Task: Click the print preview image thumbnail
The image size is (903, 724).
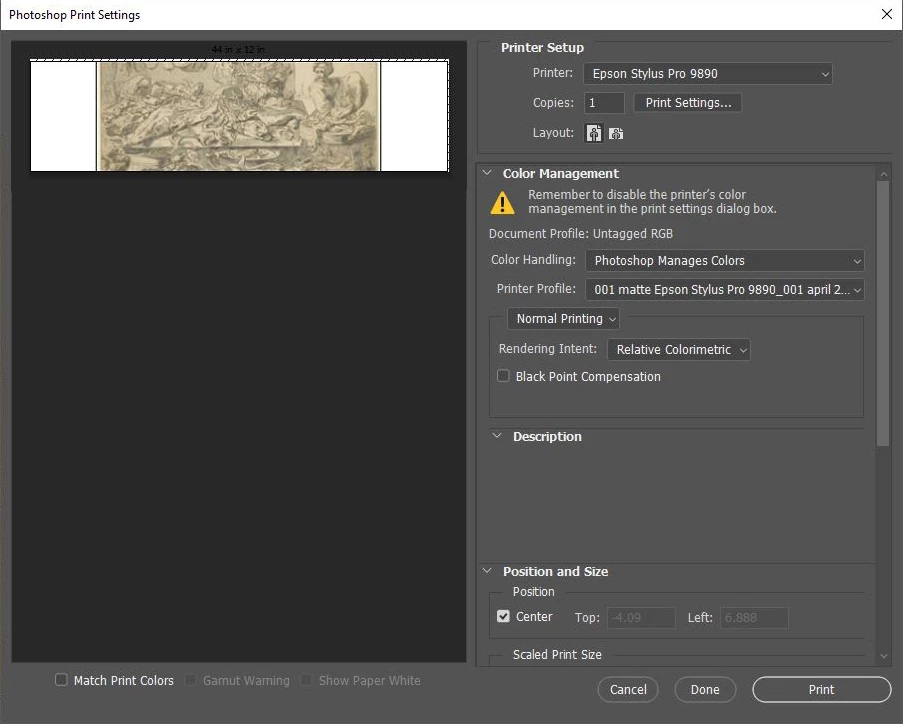Action: pos(238,116)
